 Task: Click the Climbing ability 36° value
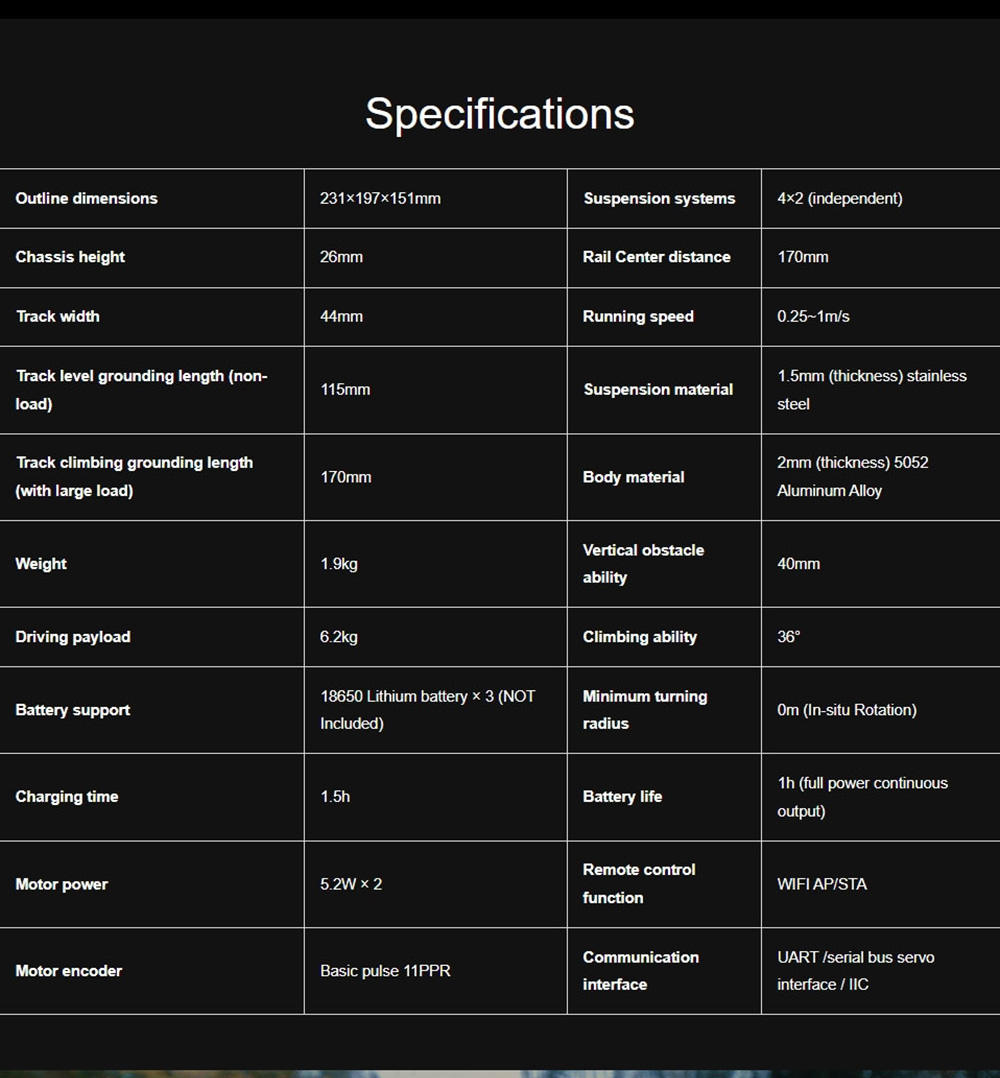(789, 637)
